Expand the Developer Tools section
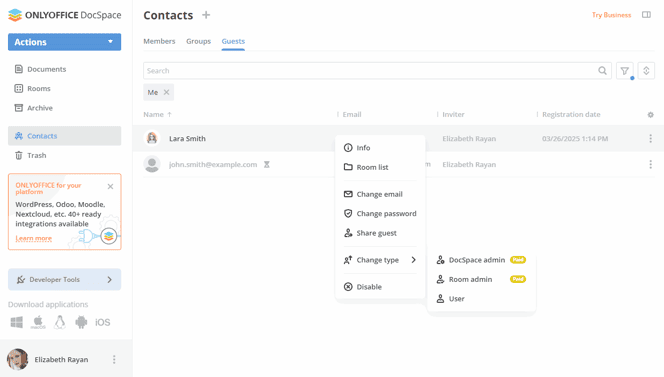664x377 pixels. pyautogui.click(x=64, y=280)
